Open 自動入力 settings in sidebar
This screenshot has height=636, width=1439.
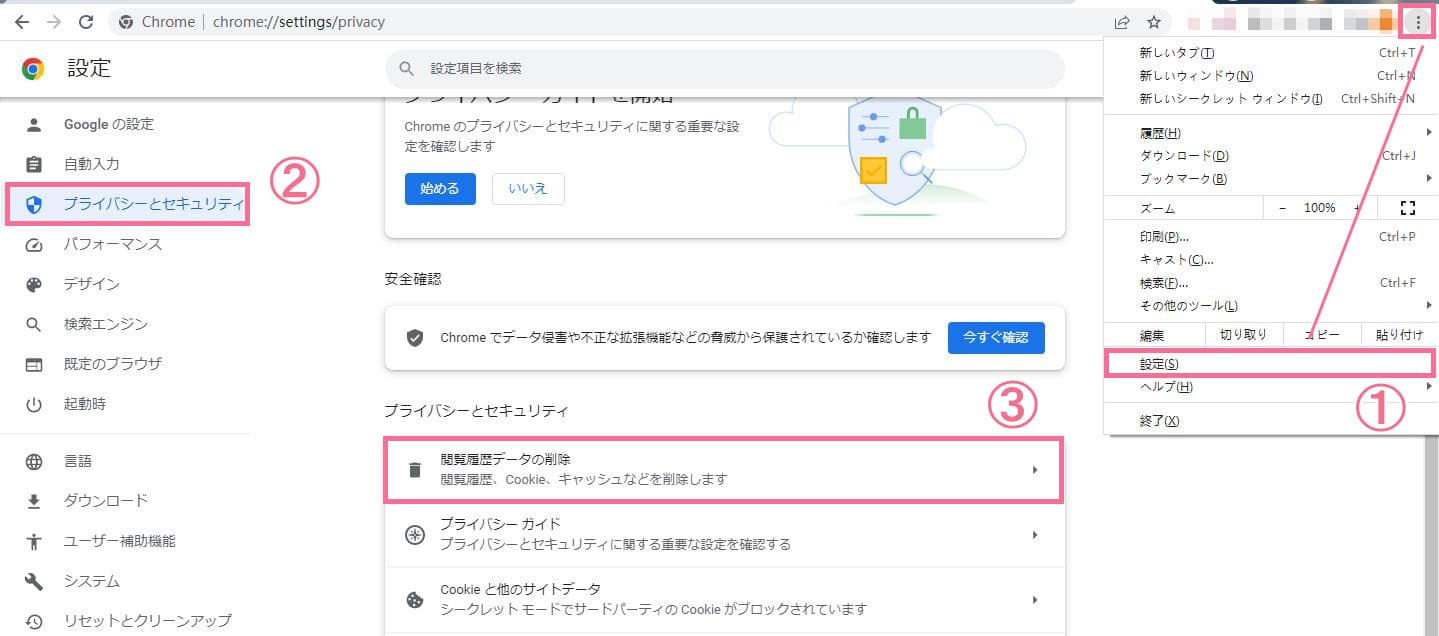(x=125, y=164)
